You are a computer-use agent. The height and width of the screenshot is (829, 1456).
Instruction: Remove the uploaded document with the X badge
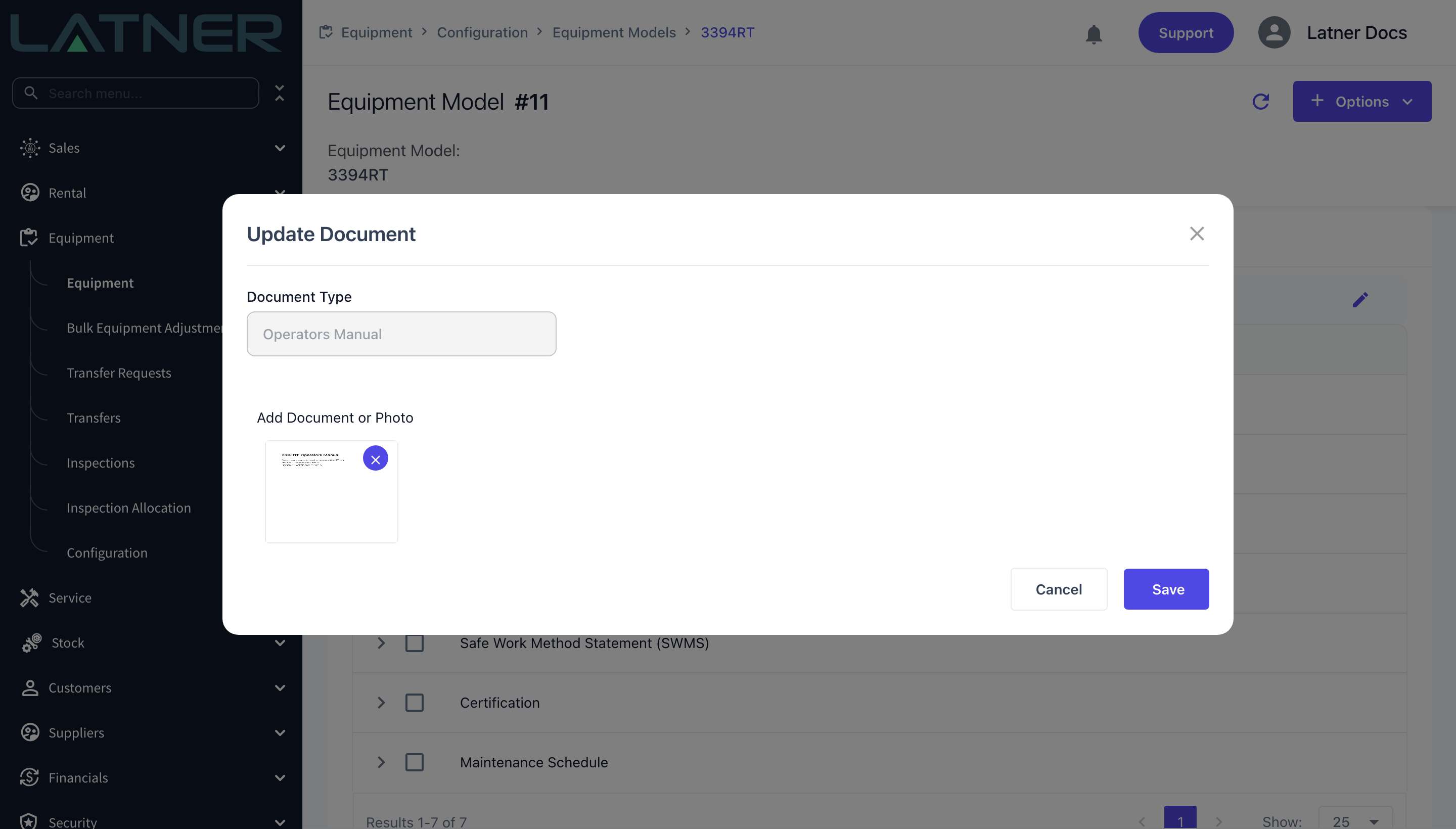click(375, 458)
